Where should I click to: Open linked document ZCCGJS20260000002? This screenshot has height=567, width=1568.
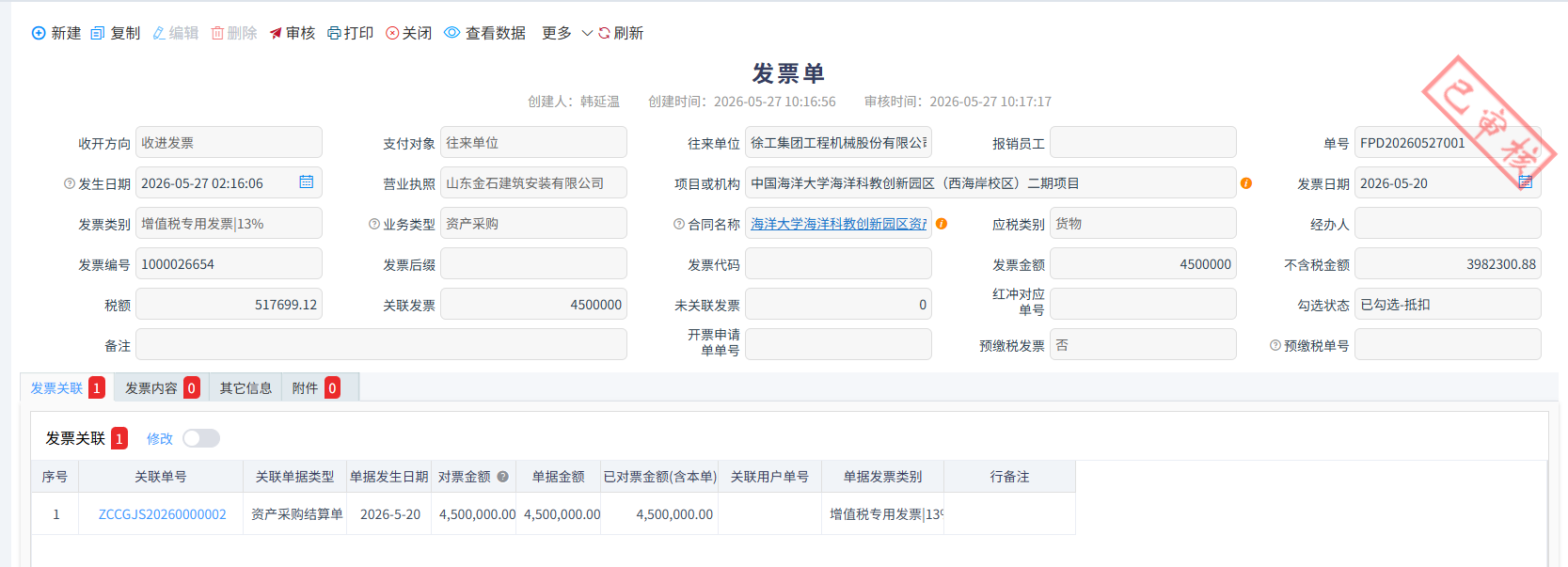[163, 514]
